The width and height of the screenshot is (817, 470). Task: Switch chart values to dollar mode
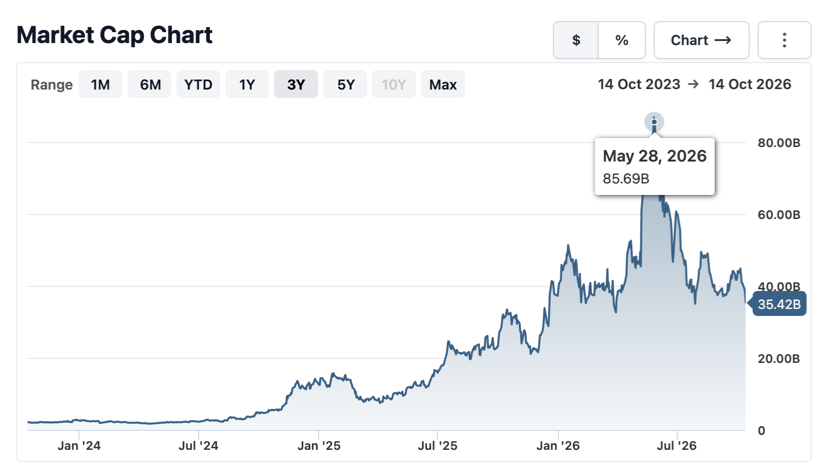tap(576, 40)
